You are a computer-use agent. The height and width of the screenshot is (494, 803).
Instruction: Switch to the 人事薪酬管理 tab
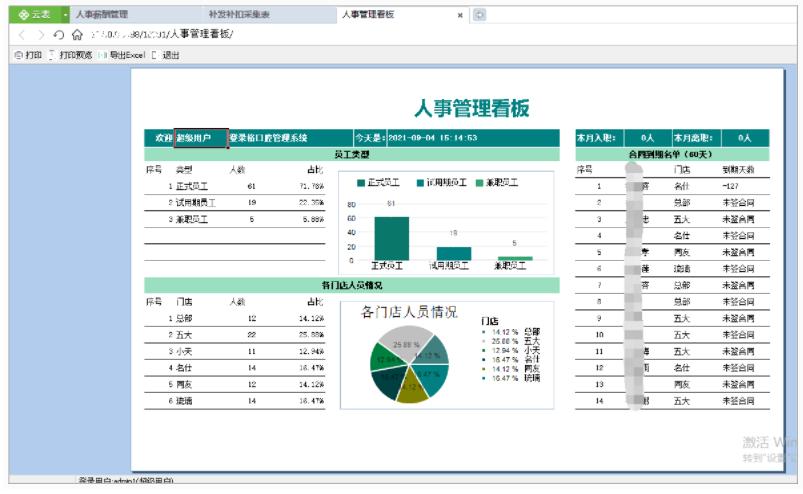(x=102, y=14)
